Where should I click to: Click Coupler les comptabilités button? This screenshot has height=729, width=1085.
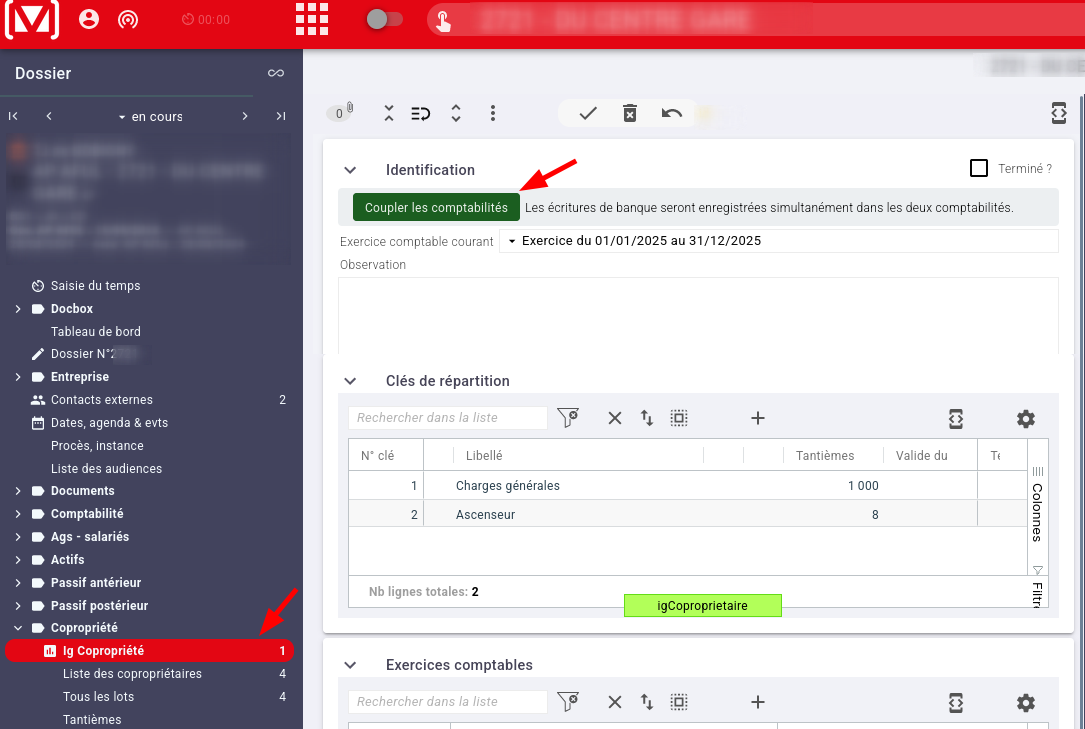click(436, 207)
